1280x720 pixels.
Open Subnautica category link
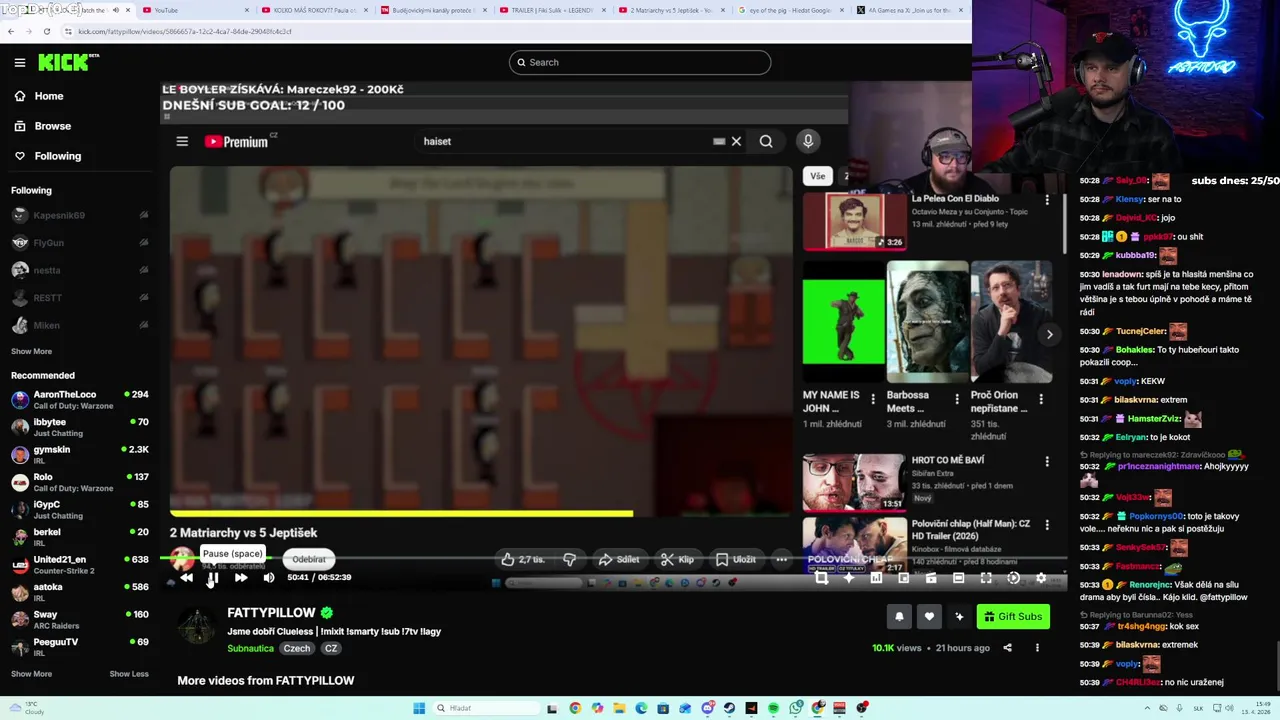click(250, 648)
